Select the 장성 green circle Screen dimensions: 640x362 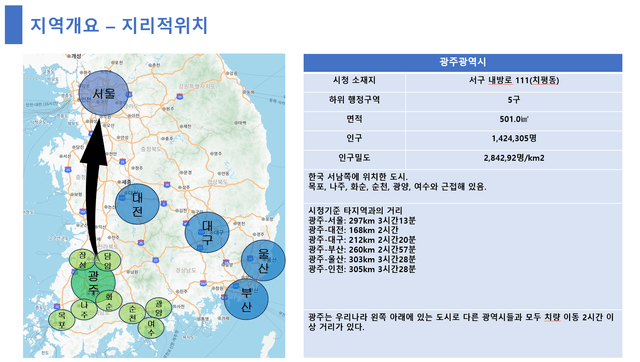point(82,260)
